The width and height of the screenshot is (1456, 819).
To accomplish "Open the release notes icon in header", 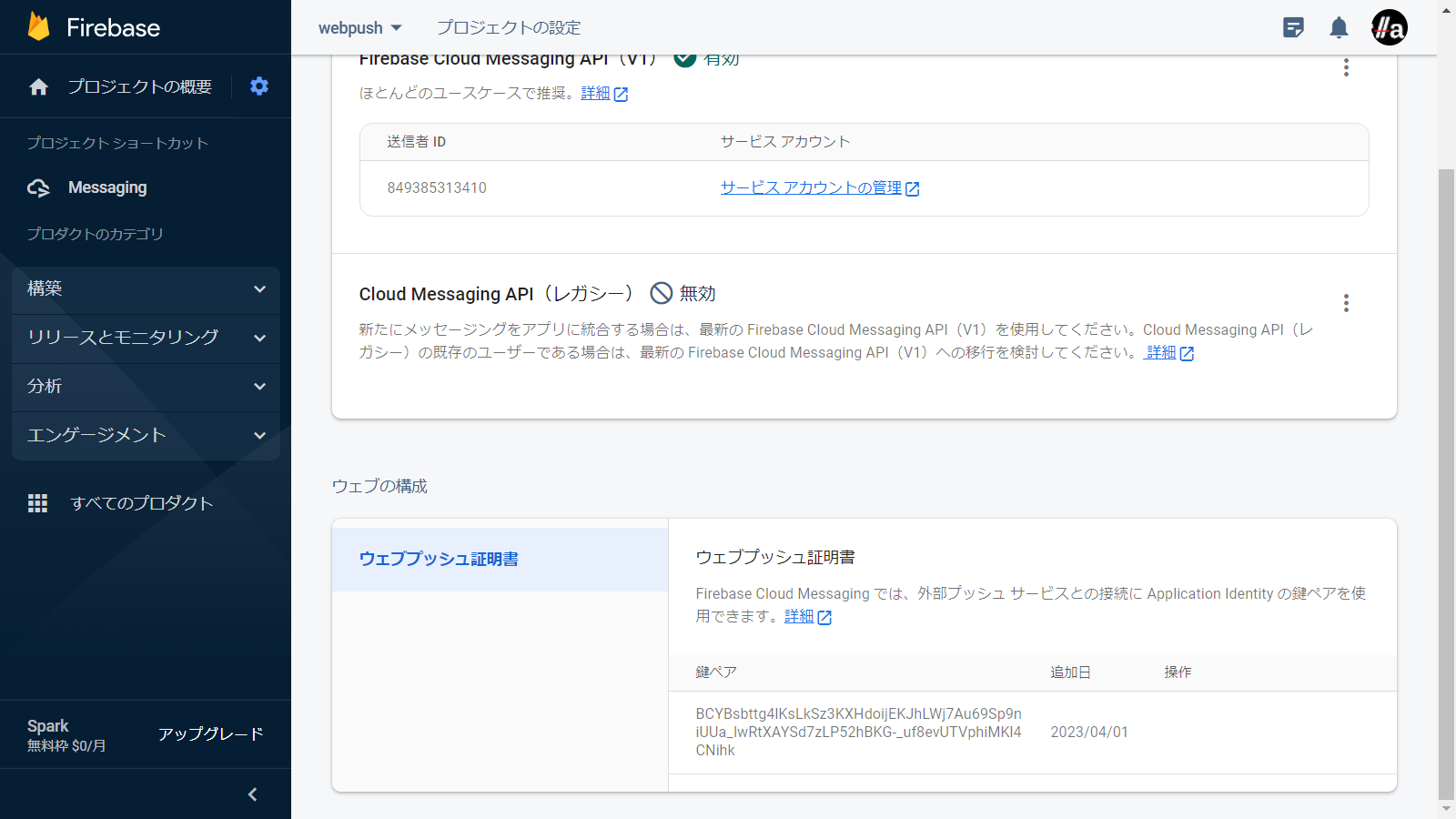I will tap(1293, 27).
